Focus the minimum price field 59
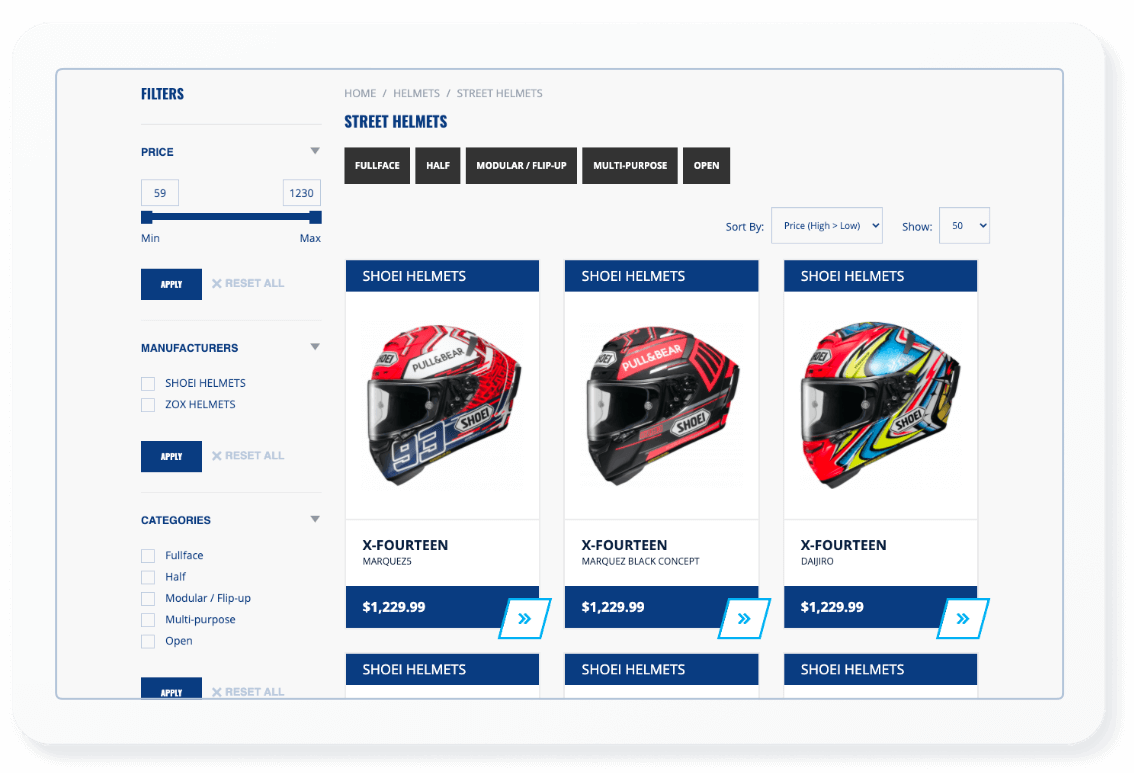 click(160, 193)
